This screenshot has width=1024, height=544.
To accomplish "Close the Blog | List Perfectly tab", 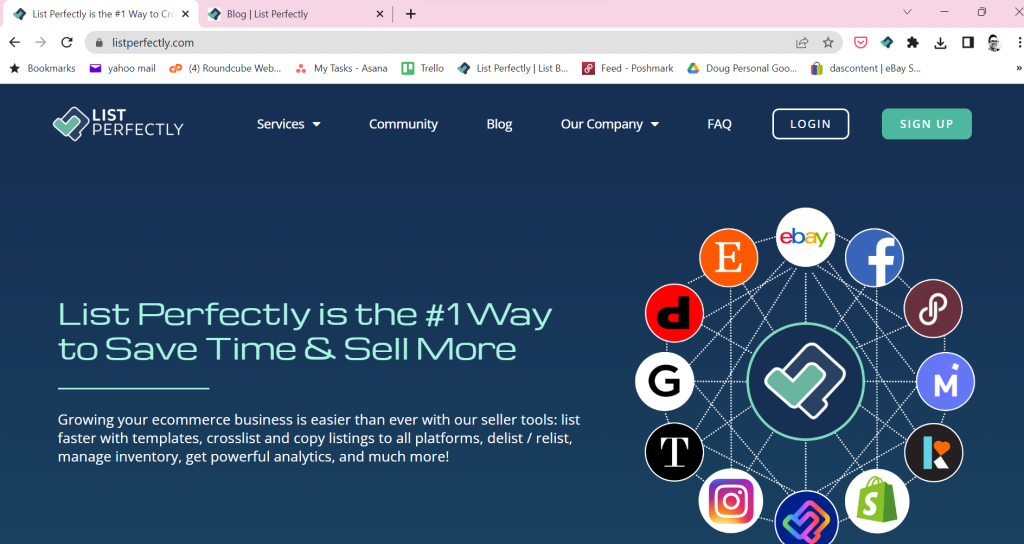I will [380, 14].
